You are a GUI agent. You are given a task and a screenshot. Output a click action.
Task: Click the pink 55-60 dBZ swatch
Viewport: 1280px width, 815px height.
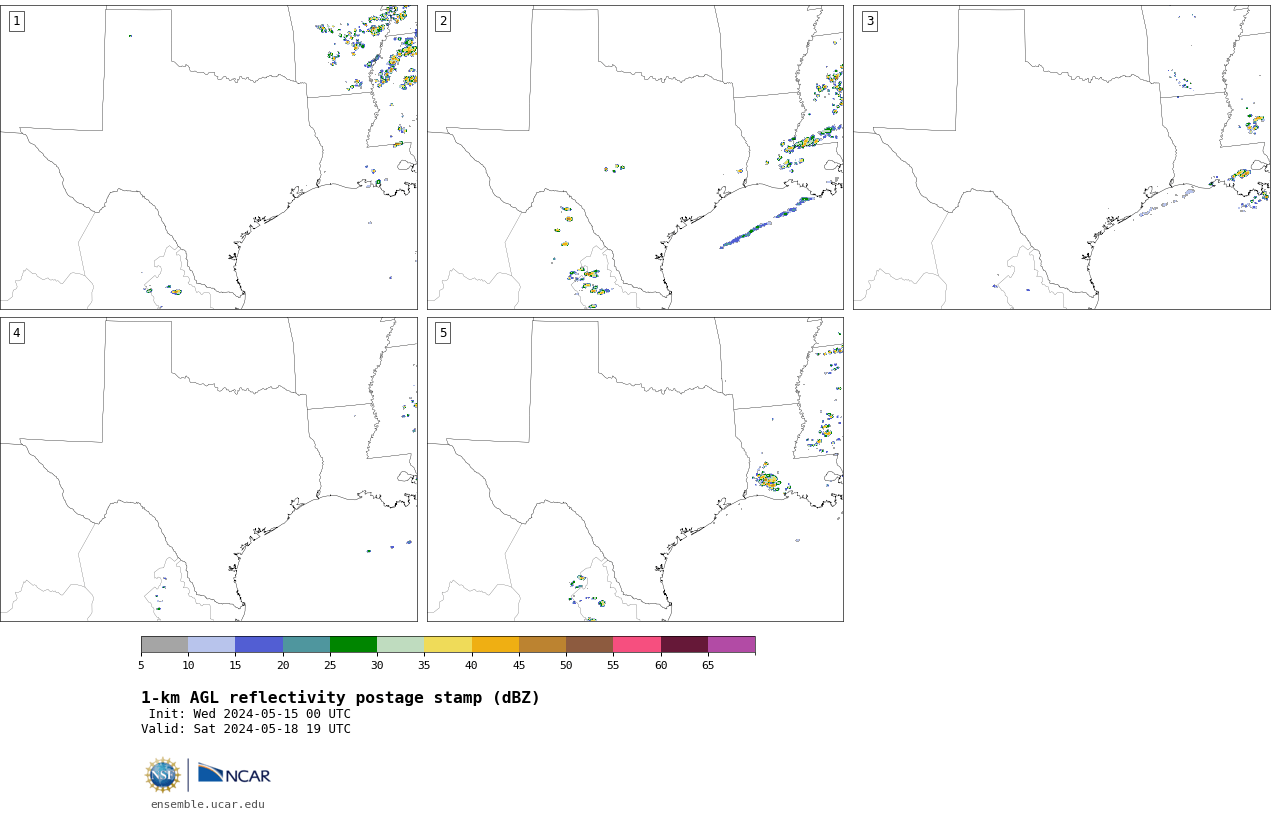tap(637, 644)
